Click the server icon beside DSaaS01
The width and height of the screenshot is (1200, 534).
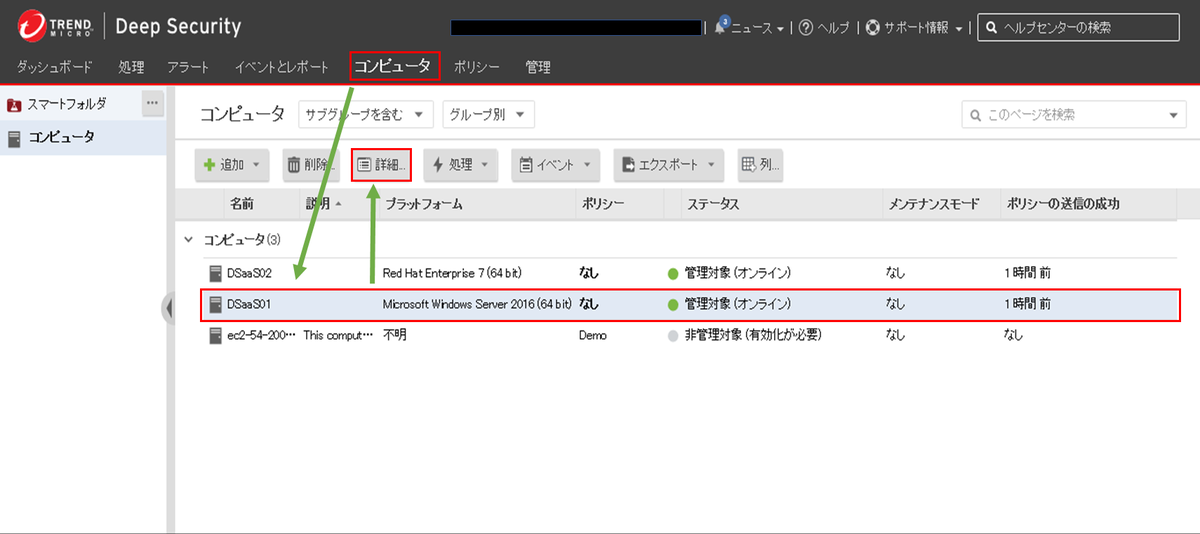(215, 303)
